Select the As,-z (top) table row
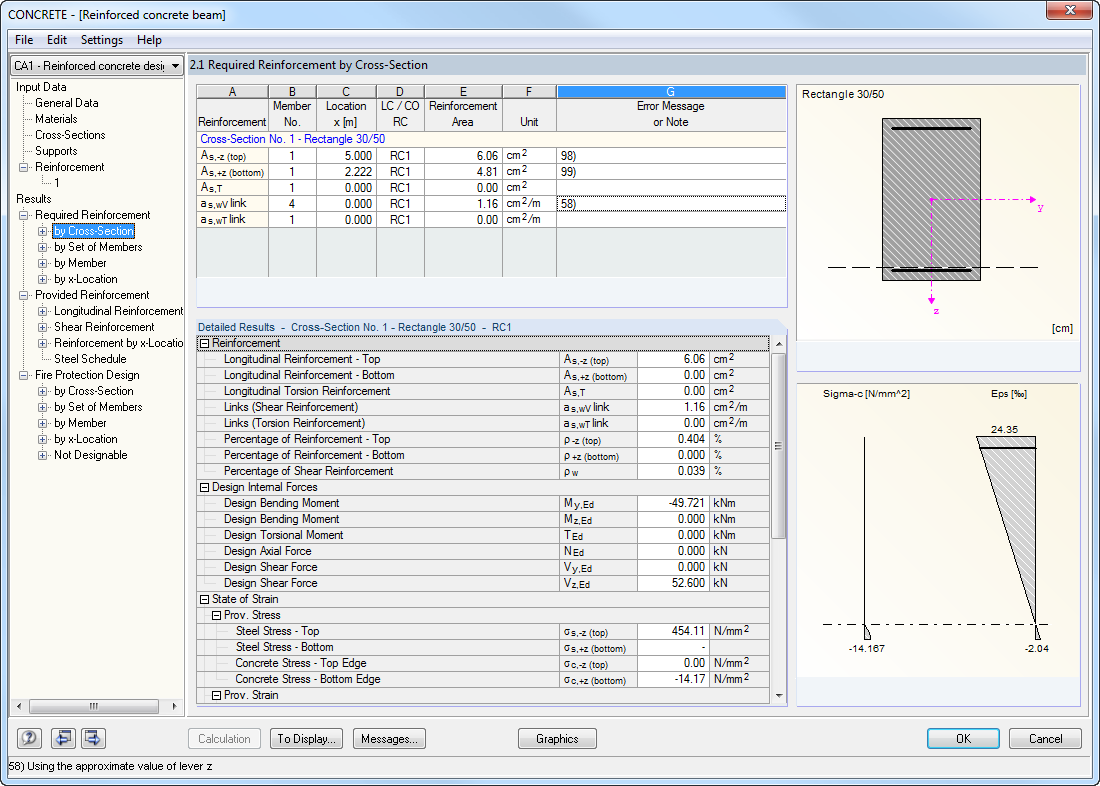 point(491,156)
